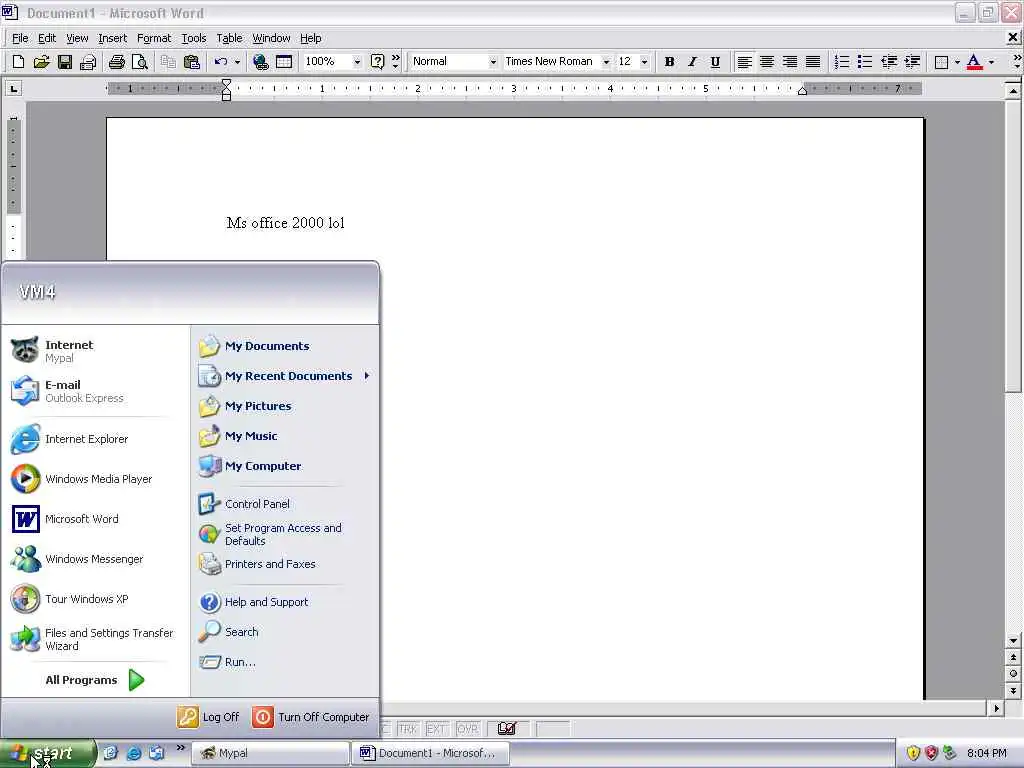Open the font size 12 dropdown

point(645,61)
